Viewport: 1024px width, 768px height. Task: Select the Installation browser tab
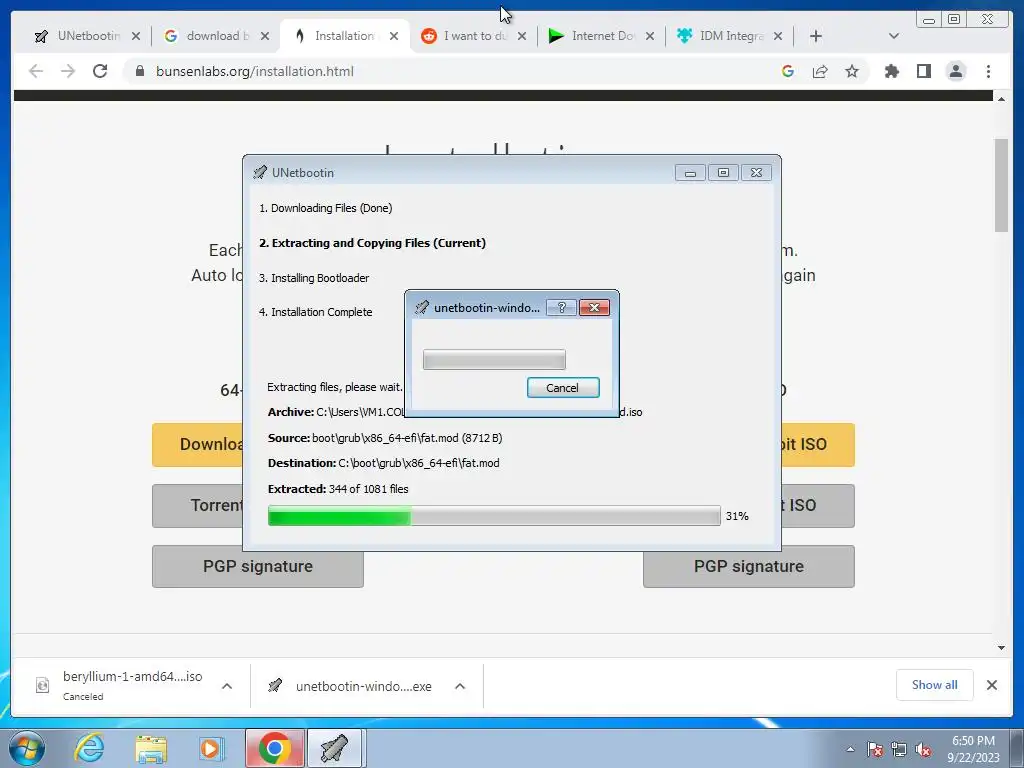click(x=336, y=36)
